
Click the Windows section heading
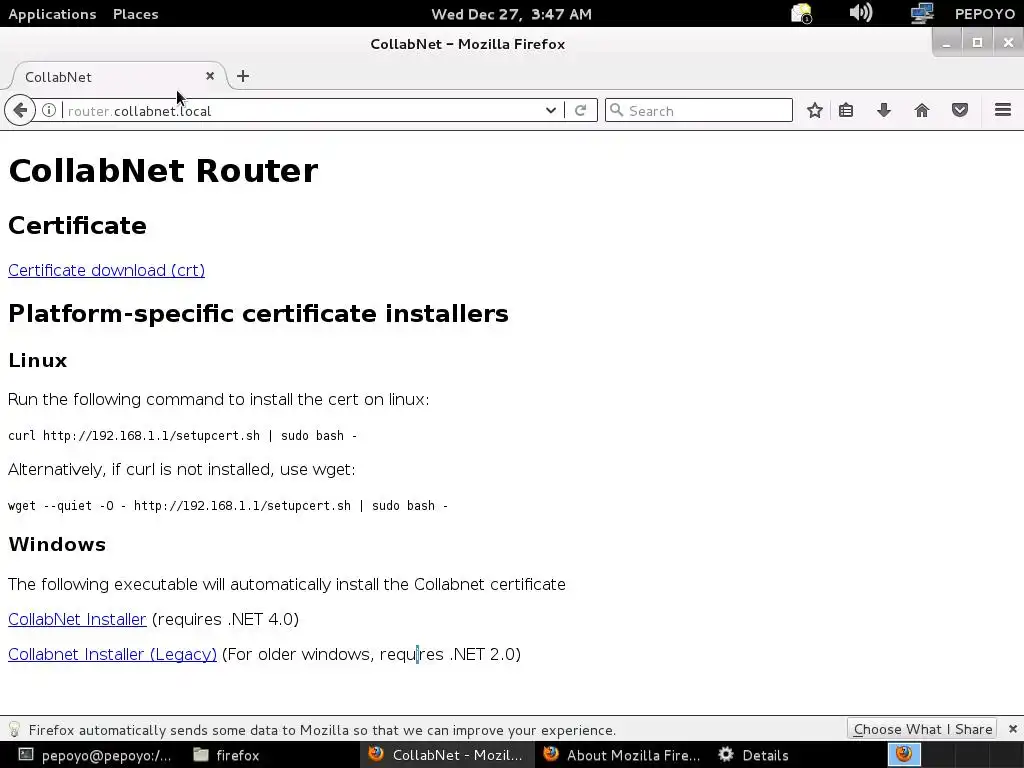coord(57,544)
